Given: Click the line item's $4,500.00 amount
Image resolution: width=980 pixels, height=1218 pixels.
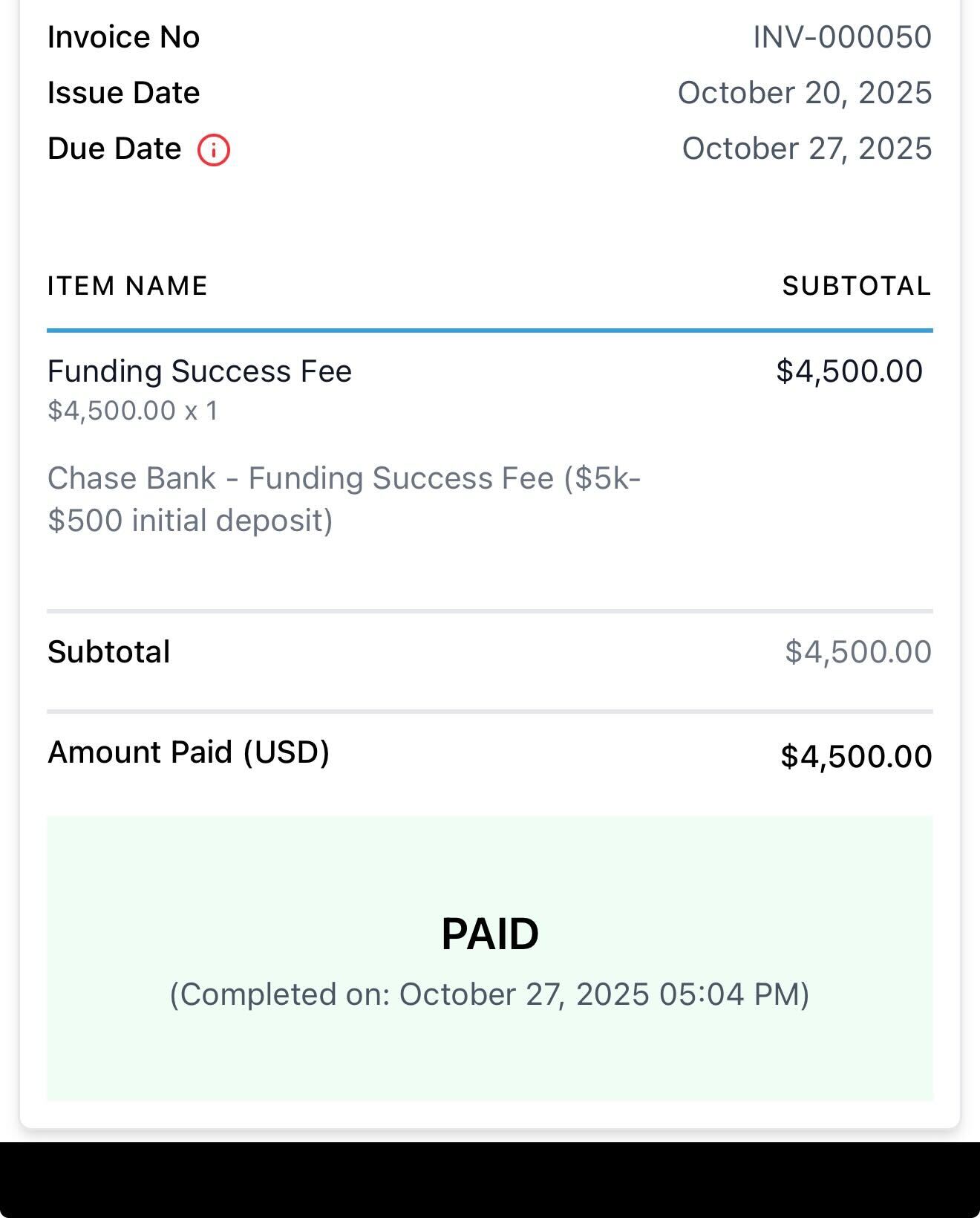Looking at the screenshot, I should [849, 371].
